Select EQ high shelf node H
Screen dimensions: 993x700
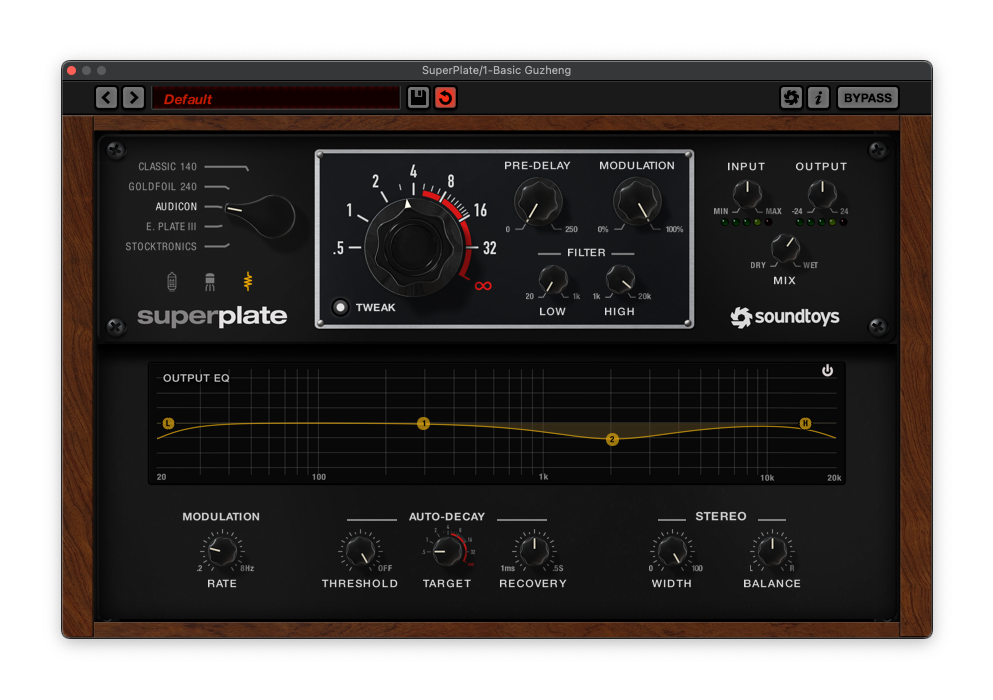click(805, 423)
